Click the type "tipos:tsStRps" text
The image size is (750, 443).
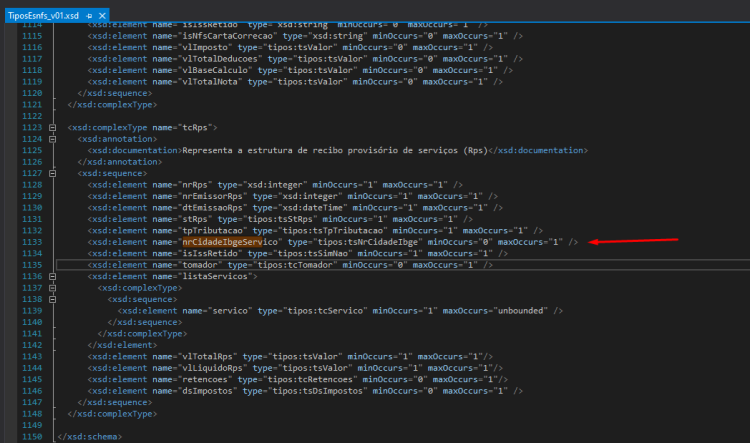point(280,219)
